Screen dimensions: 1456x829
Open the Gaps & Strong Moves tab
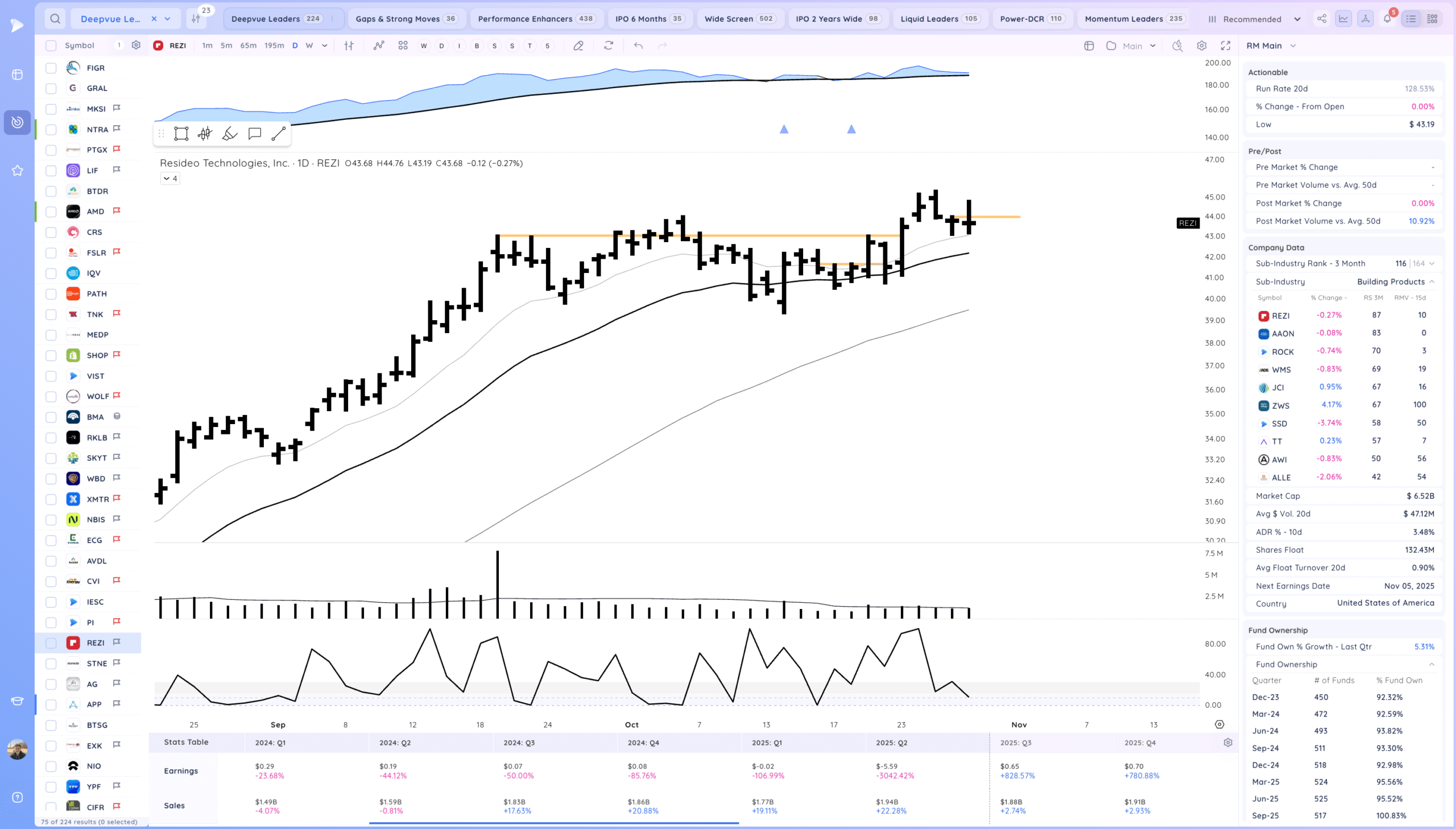point(398,19)
